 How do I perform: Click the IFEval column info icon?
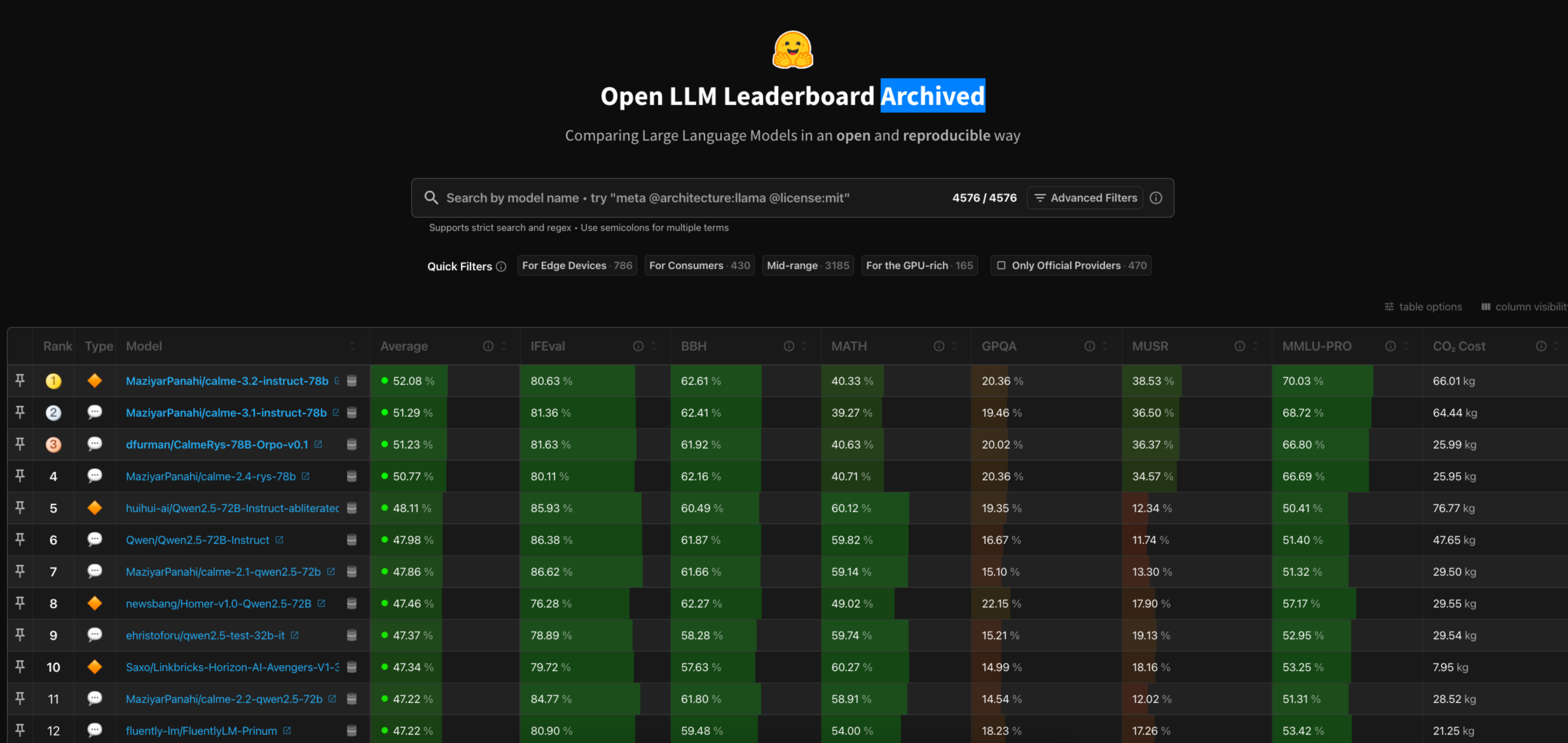(638, 346)
